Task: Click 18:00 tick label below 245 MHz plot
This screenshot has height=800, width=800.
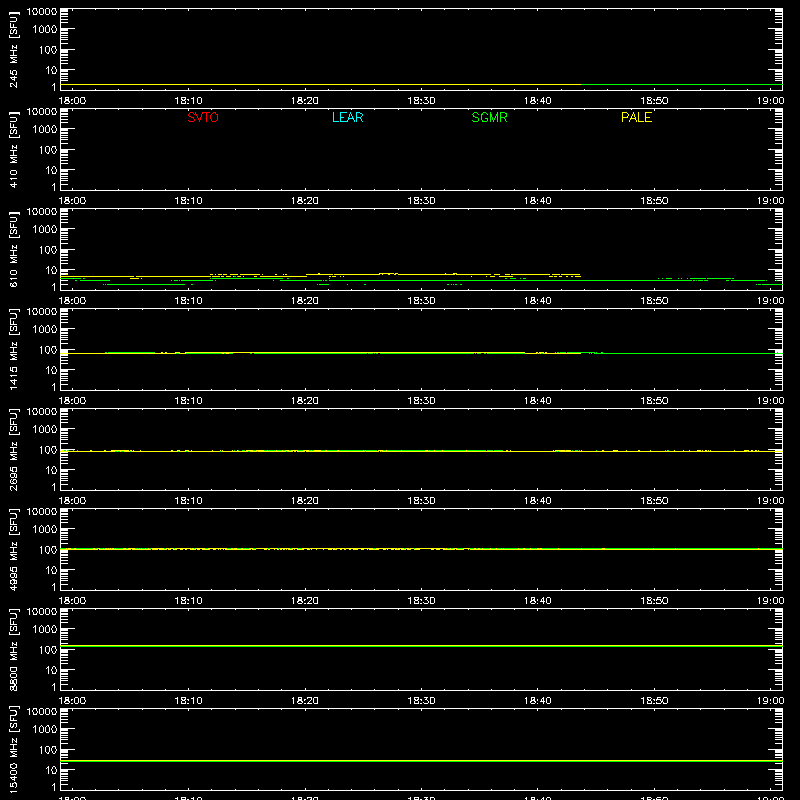Action: pos(72,101)
